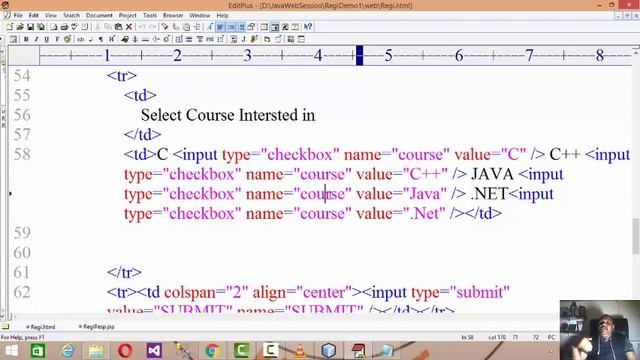Open the Search menu

coord(71,16)
